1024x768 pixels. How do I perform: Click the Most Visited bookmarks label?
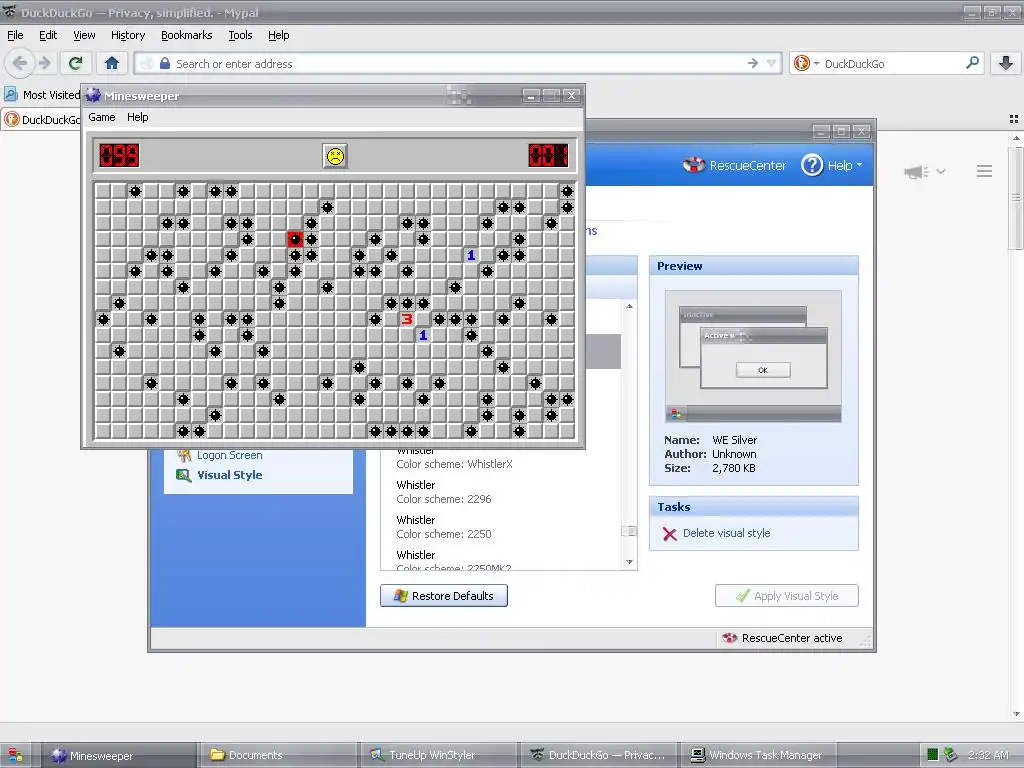(51, 95)
